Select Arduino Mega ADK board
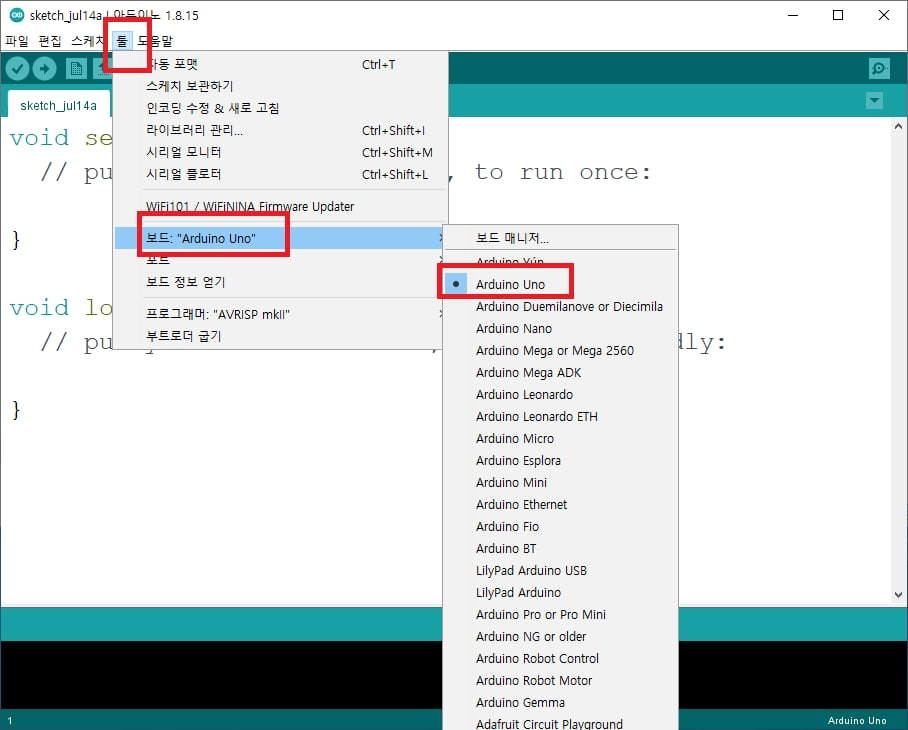This screenshot has width=908, height=730. (561, 372)
